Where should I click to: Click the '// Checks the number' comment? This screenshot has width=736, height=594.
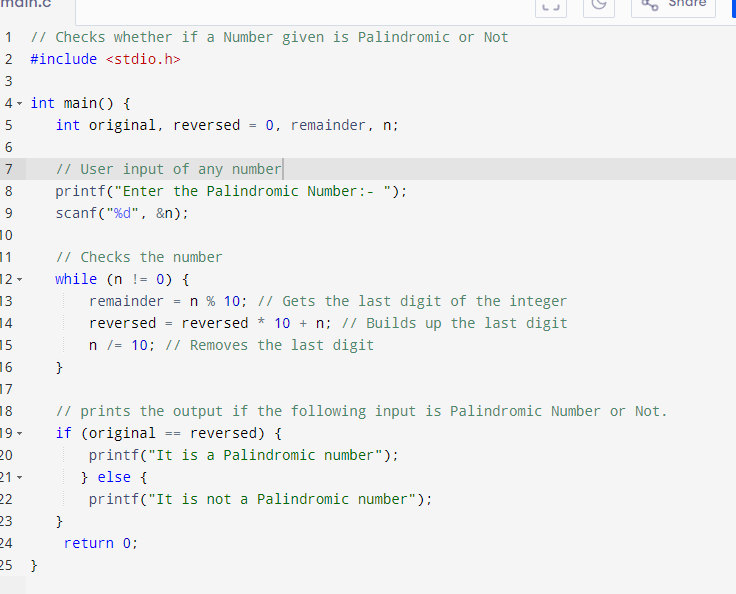[139, 257]
